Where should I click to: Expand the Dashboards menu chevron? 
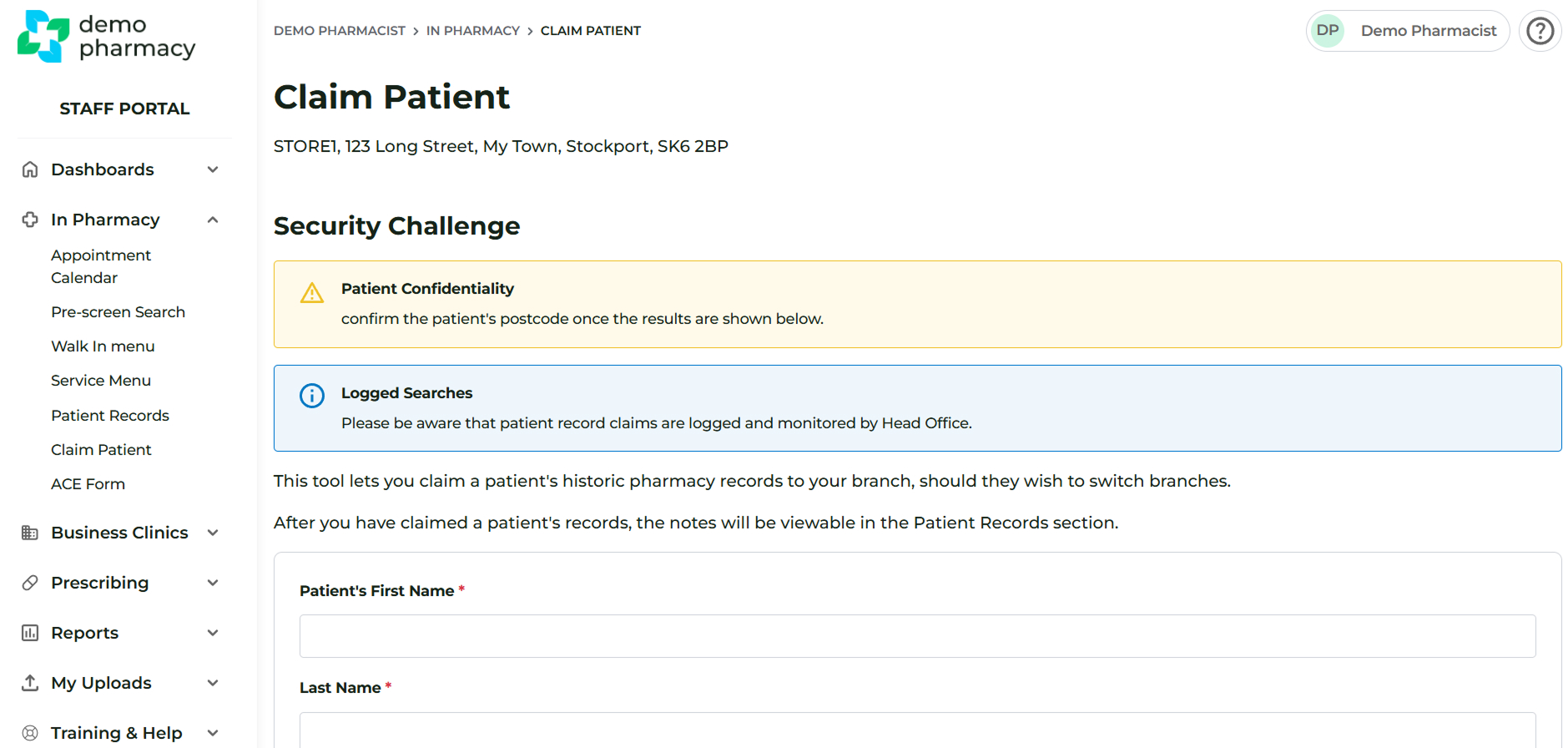coord(213,169)
